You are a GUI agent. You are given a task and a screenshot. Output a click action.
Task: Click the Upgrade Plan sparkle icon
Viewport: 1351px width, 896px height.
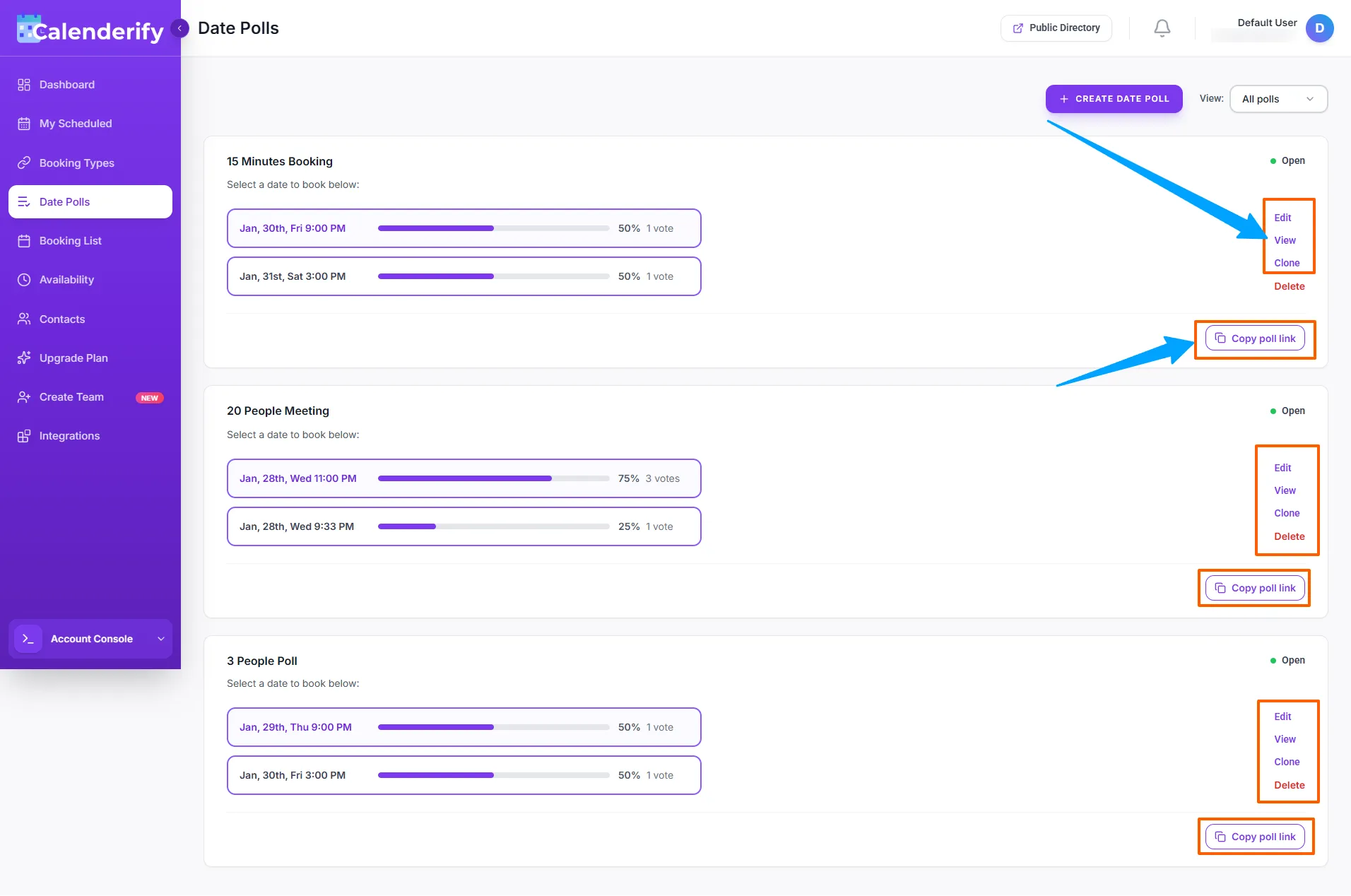(x=23, y=358)
